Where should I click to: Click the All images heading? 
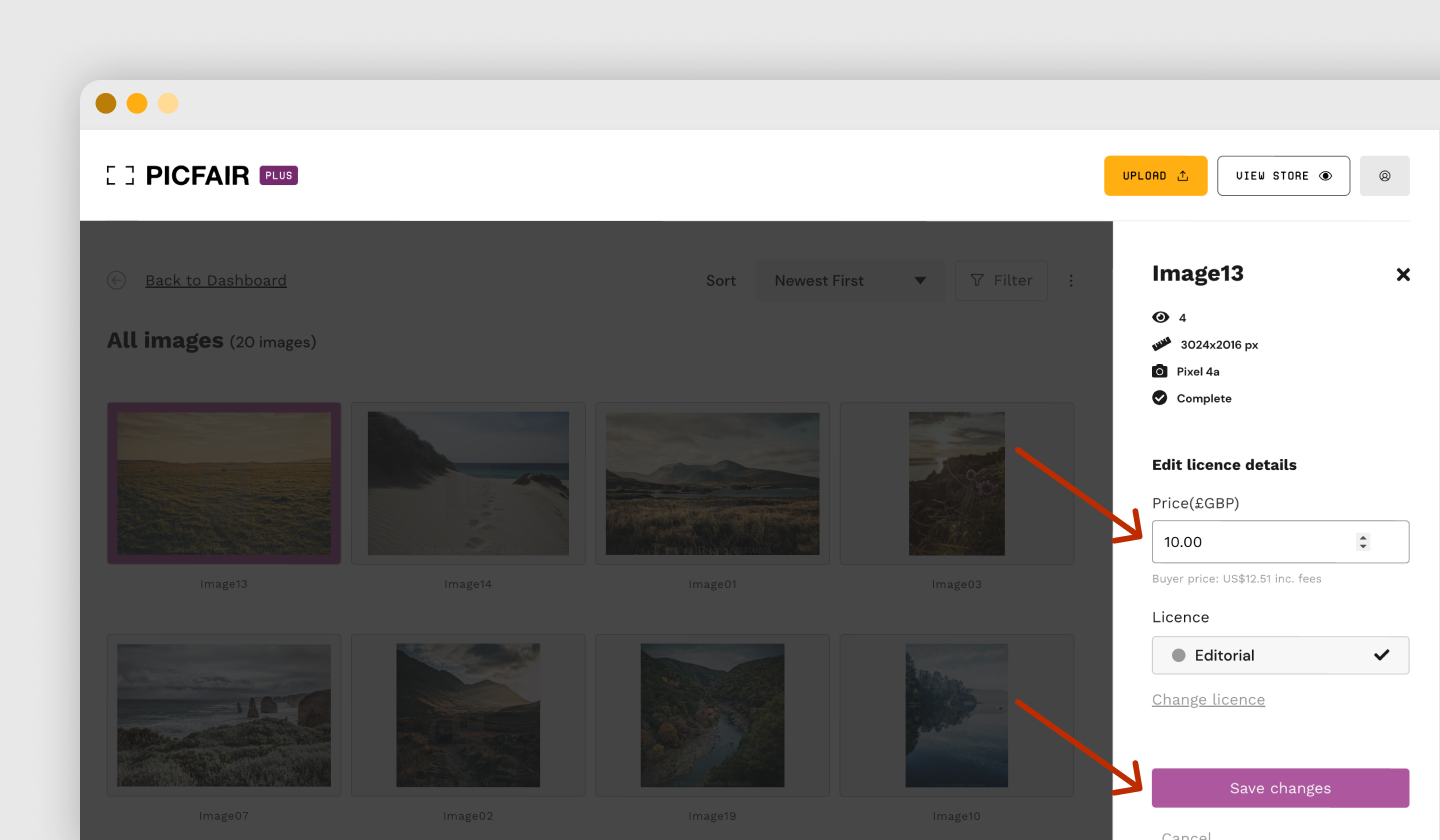coord(165,341)
